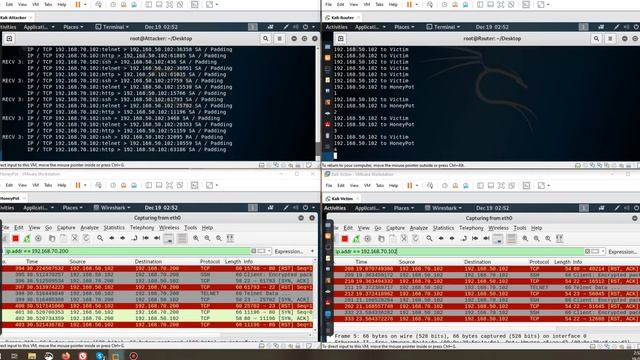Screen dimensions: 640x360
Task: Open filter history dropdown in HoneyPot Wireshark
Action: [x=269, y=251]
